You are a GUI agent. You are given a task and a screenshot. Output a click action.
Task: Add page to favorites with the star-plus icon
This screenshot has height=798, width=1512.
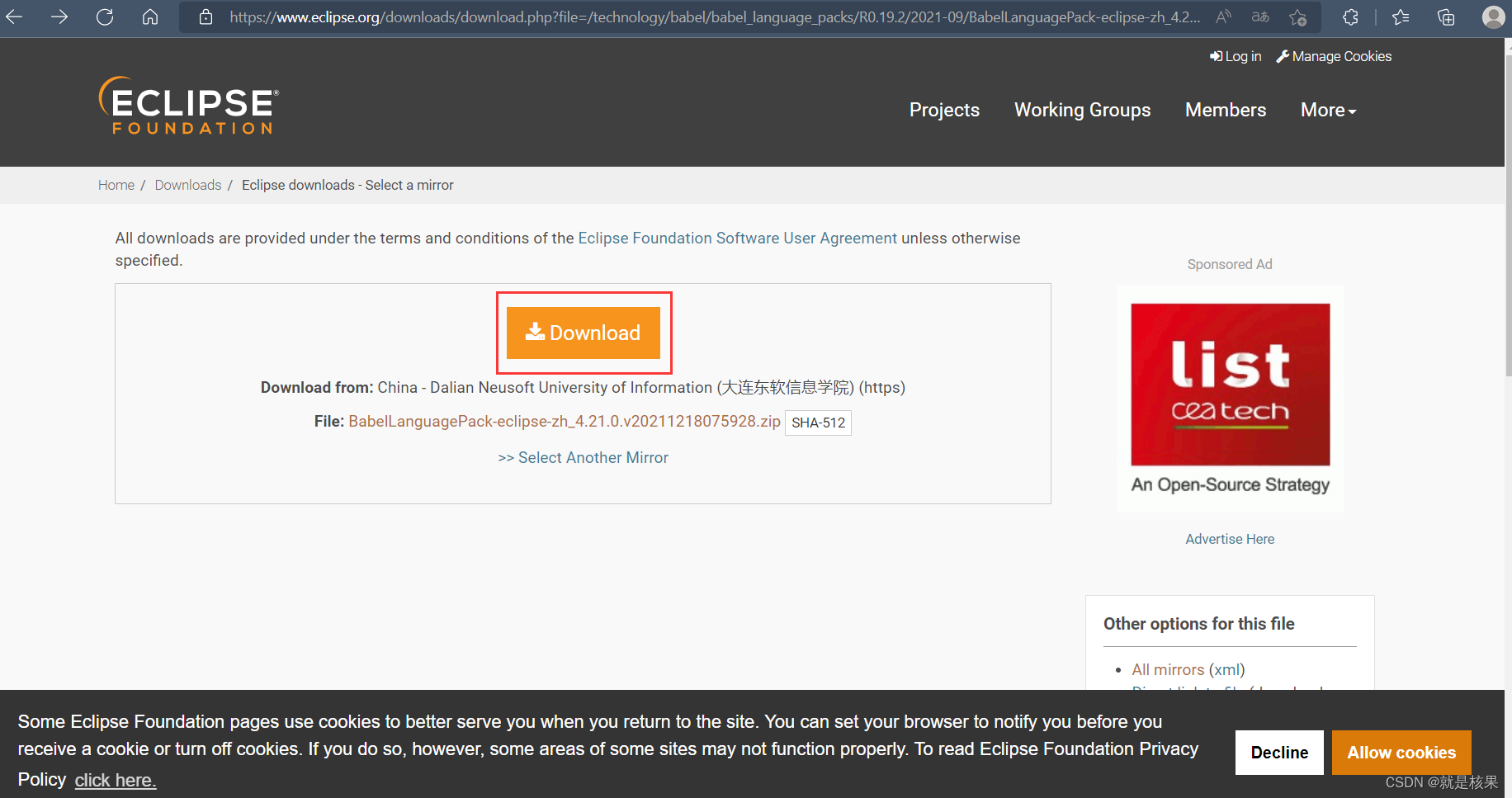(x=1297, y=17)
